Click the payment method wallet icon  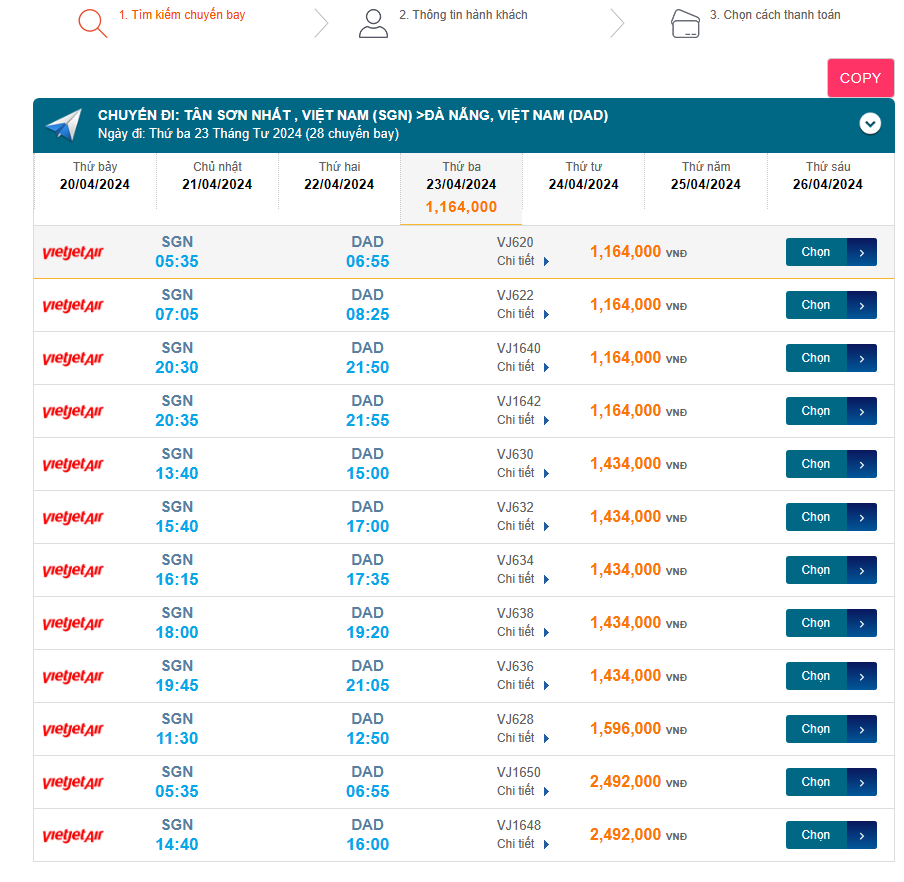coord(685,23)
